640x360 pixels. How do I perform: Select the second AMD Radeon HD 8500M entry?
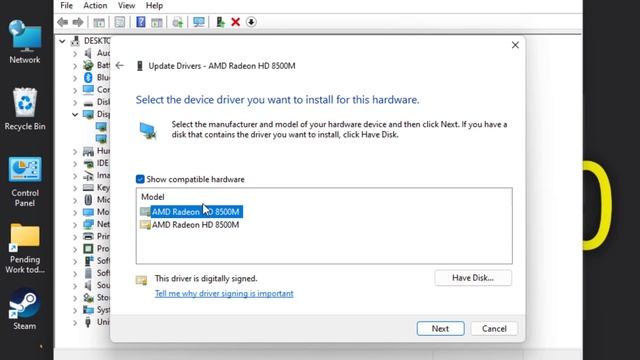pyautogui.click(x=195, y=225)
